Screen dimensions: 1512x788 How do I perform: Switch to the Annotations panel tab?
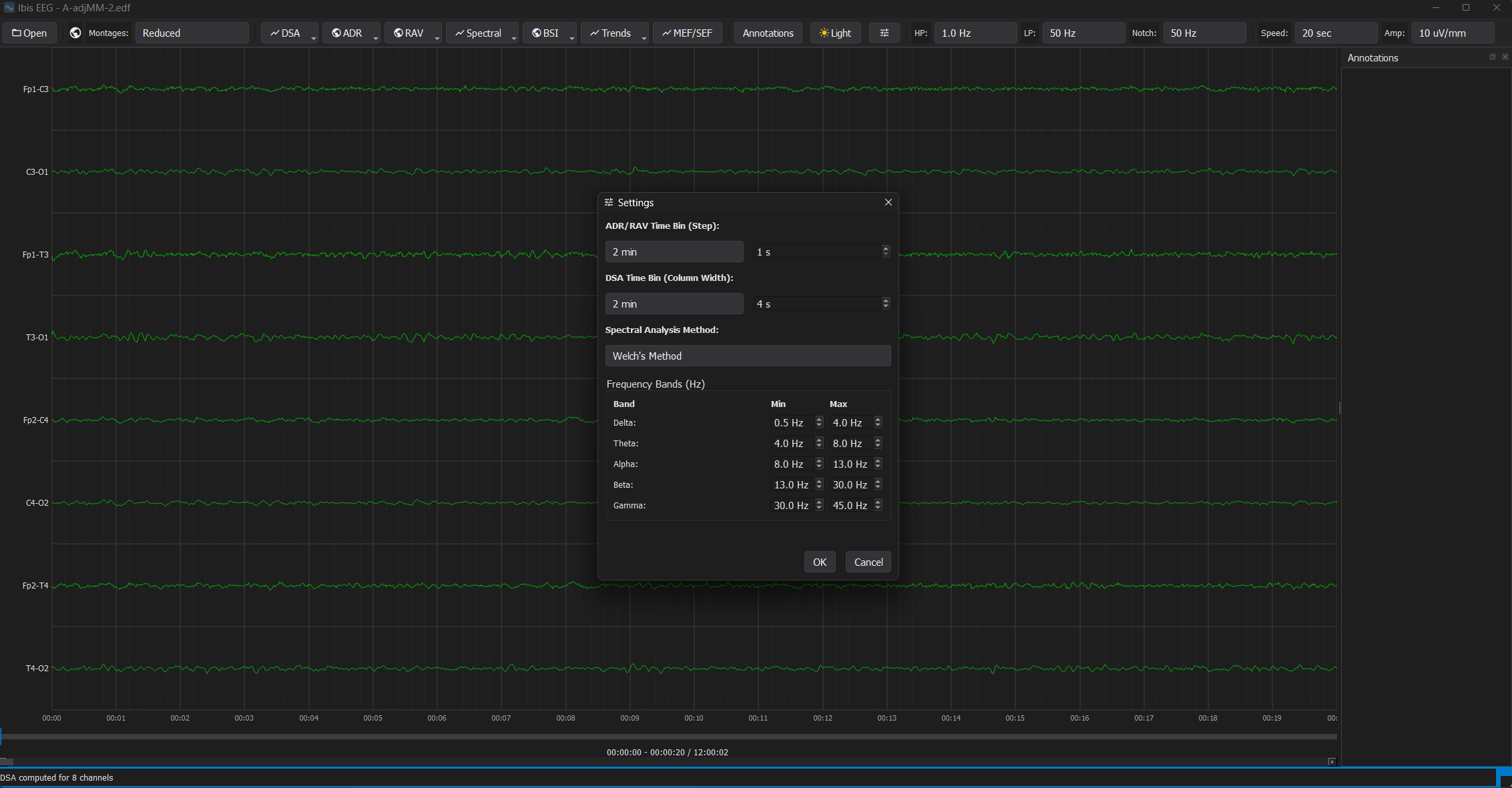(x=1372, y=58)
